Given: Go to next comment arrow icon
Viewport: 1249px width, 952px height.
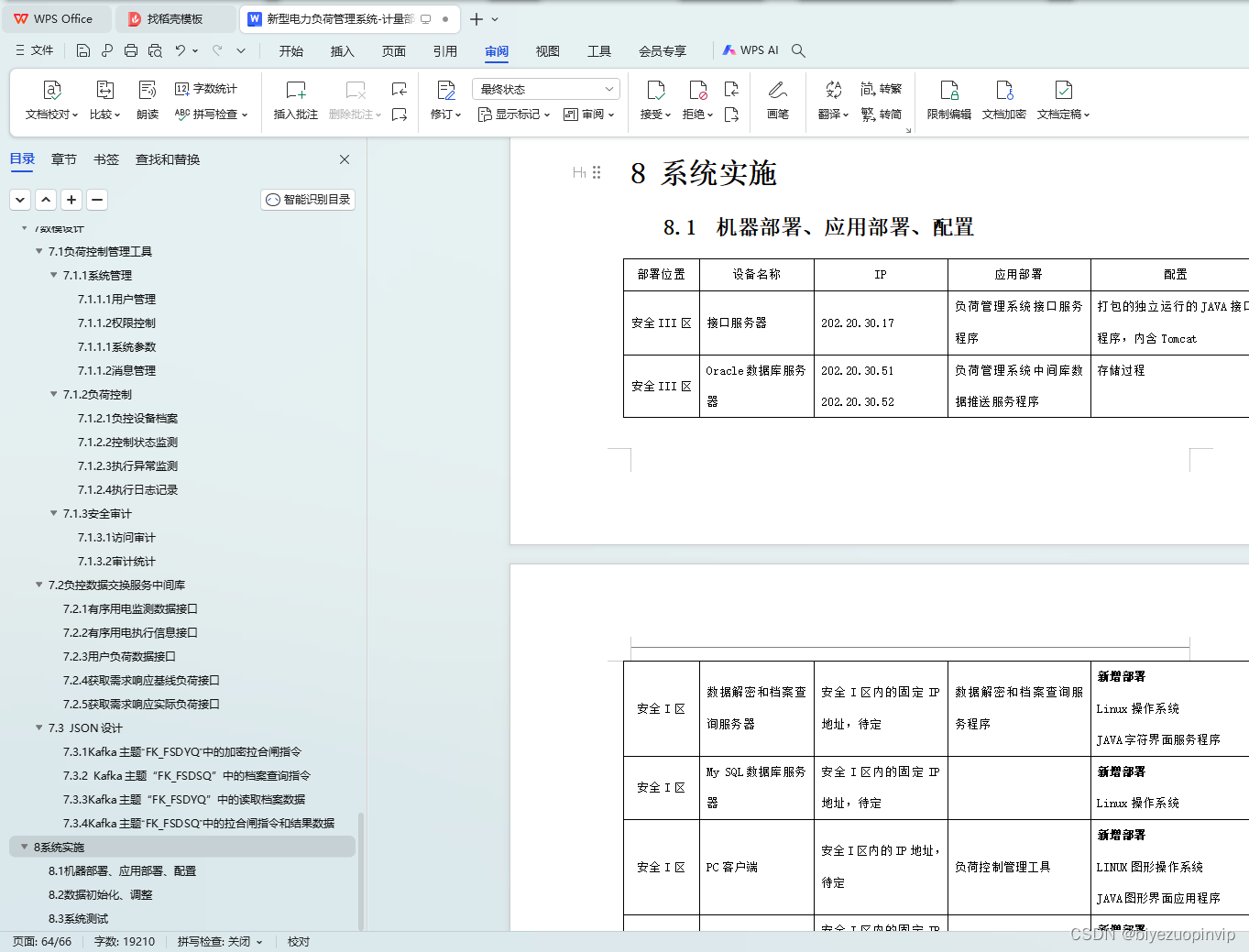Looking at the screenshot, I should pos(400,115).
